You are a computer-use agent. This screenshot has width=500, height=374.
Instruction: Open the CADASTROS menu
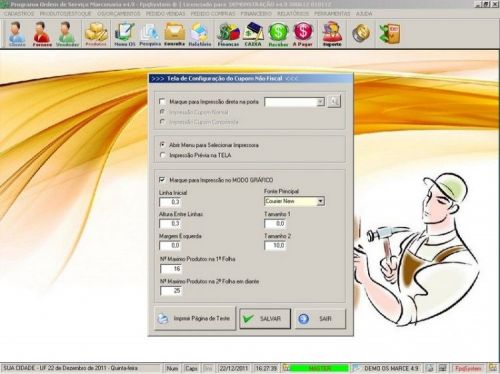(x=19, y=14)
